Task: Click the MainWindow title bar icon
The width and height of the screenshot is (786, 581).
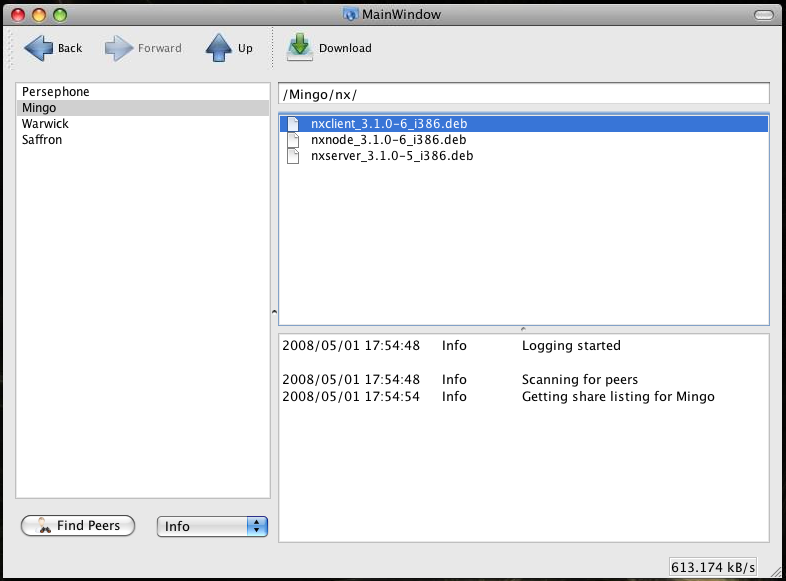Action: pyautogui.click(x=350, y=14)
